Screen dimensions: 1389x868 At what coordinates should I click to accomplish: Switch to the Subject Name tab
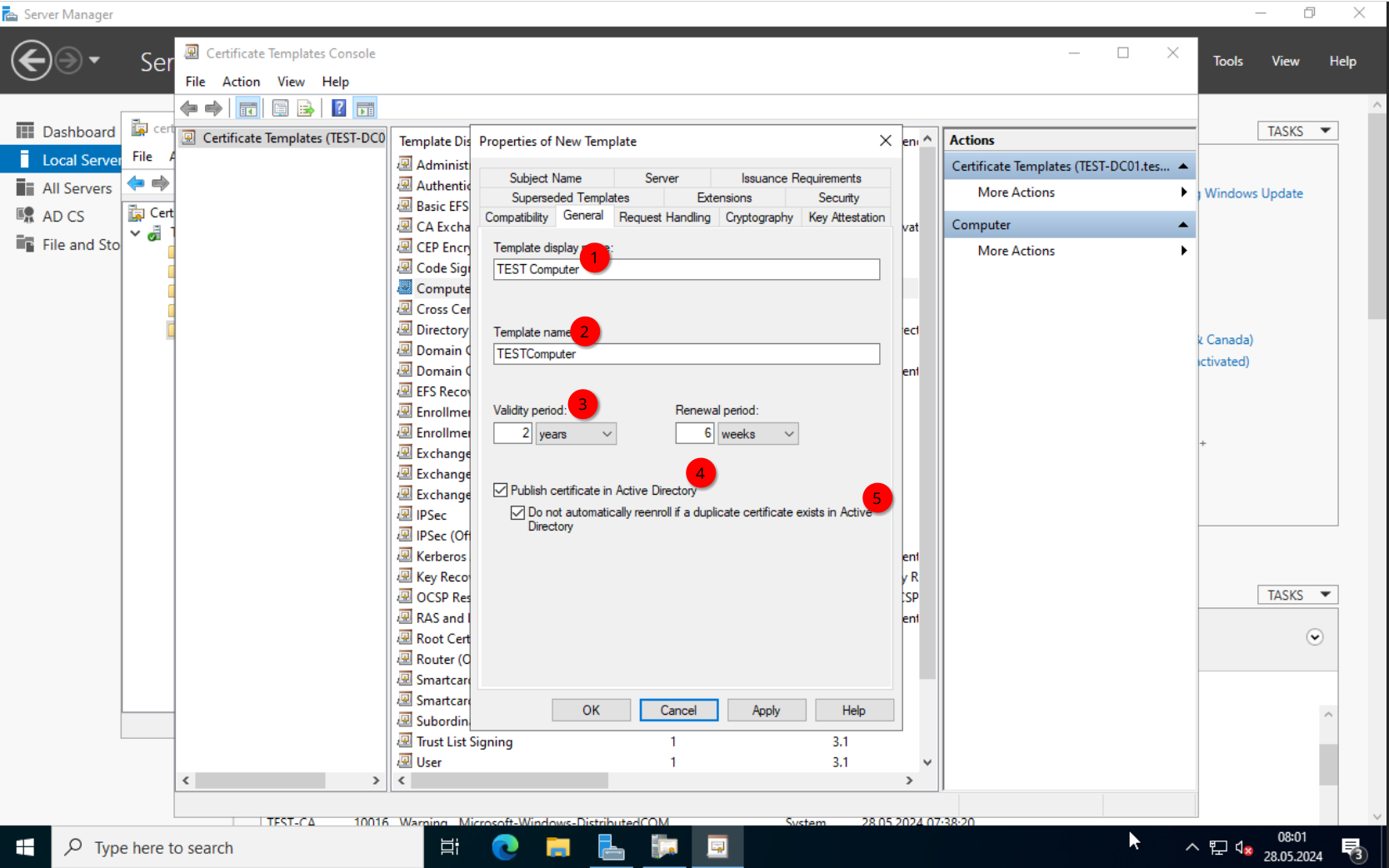click(x=546, y=178)
